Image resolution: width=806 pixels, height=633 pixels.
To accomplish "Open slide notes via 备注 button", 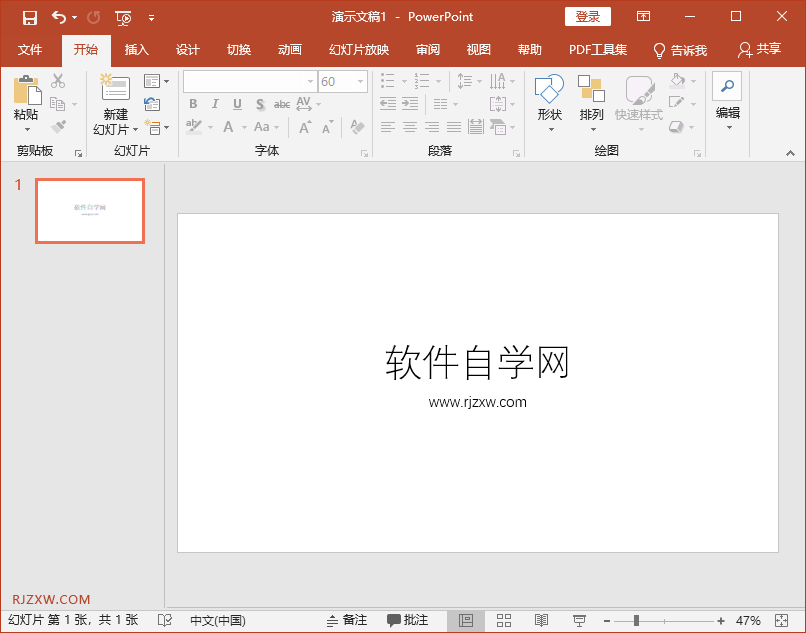I will (x=348, y=620).
